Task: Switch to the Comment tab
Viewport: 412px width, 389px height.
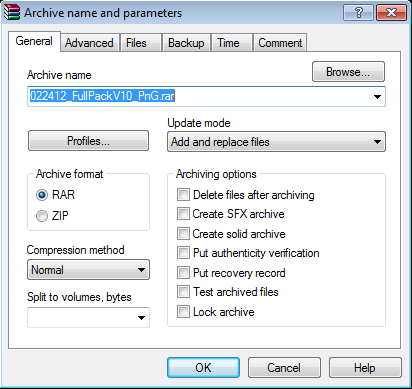Action: 280,43
